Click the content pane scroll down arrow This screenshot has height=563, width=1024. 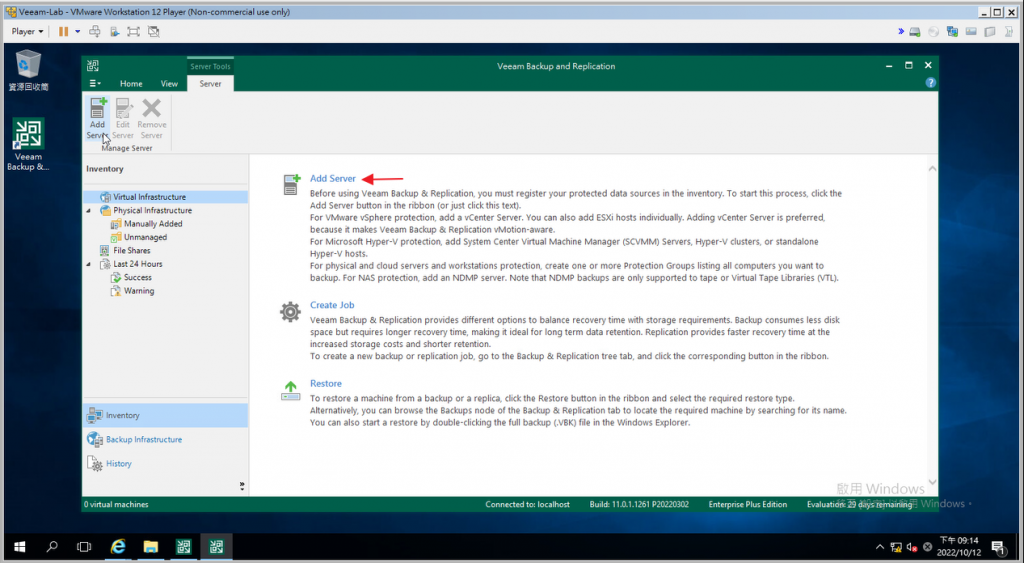(x=932, y=482)
